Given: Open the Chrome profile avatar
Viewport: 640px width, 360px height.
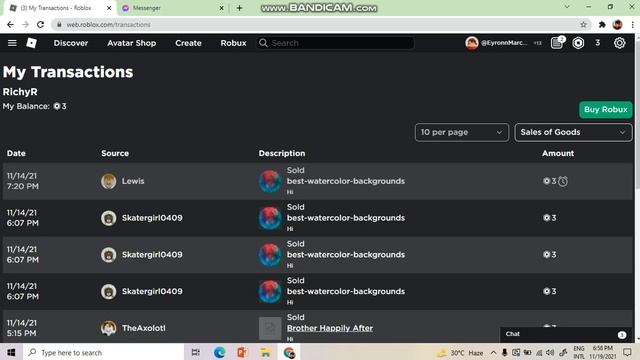Looking at the screenshot, I should point(617,24).
